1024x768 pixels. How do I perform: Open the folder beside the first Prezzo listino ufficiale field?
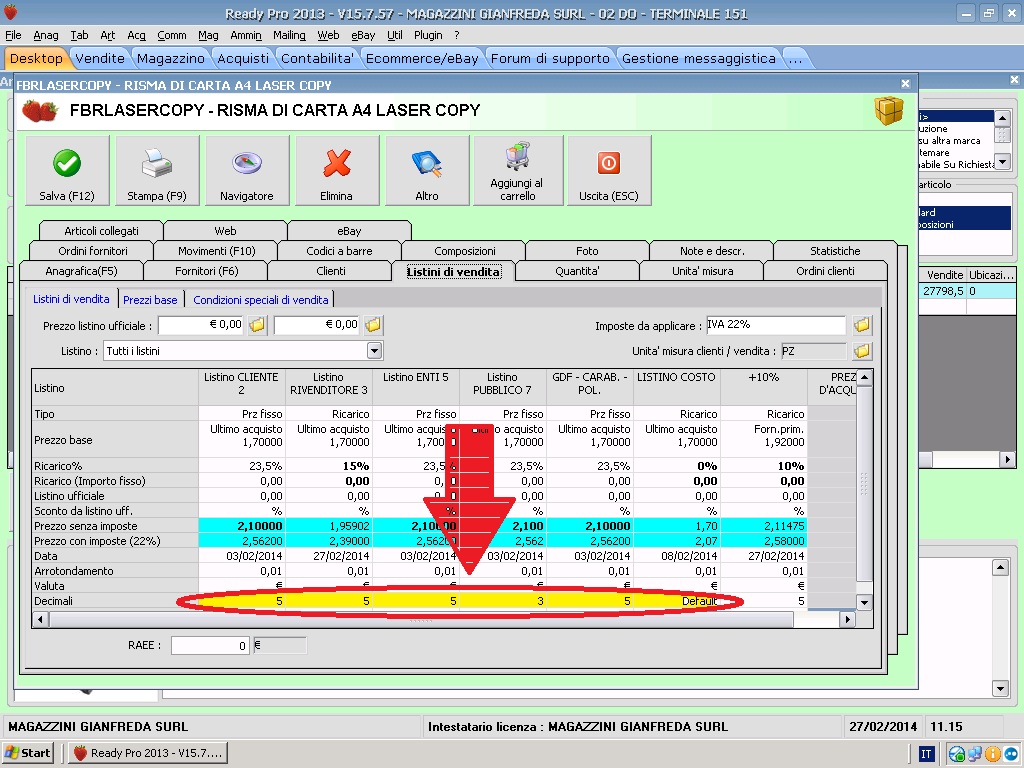pos(257,325)
